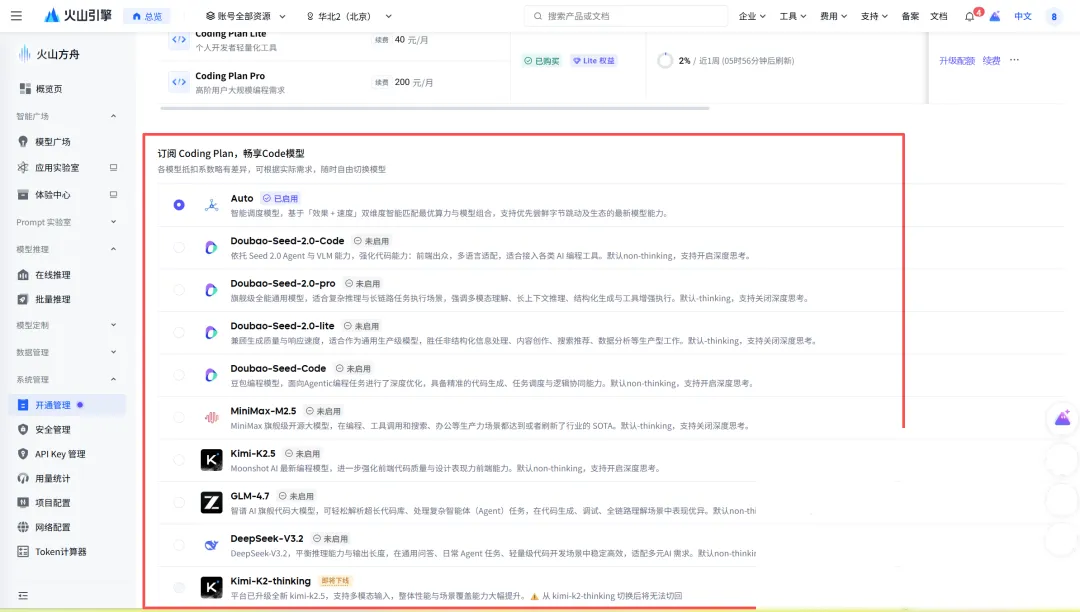
Task: Click the user avatar icon
Action: pos(1054,17)
